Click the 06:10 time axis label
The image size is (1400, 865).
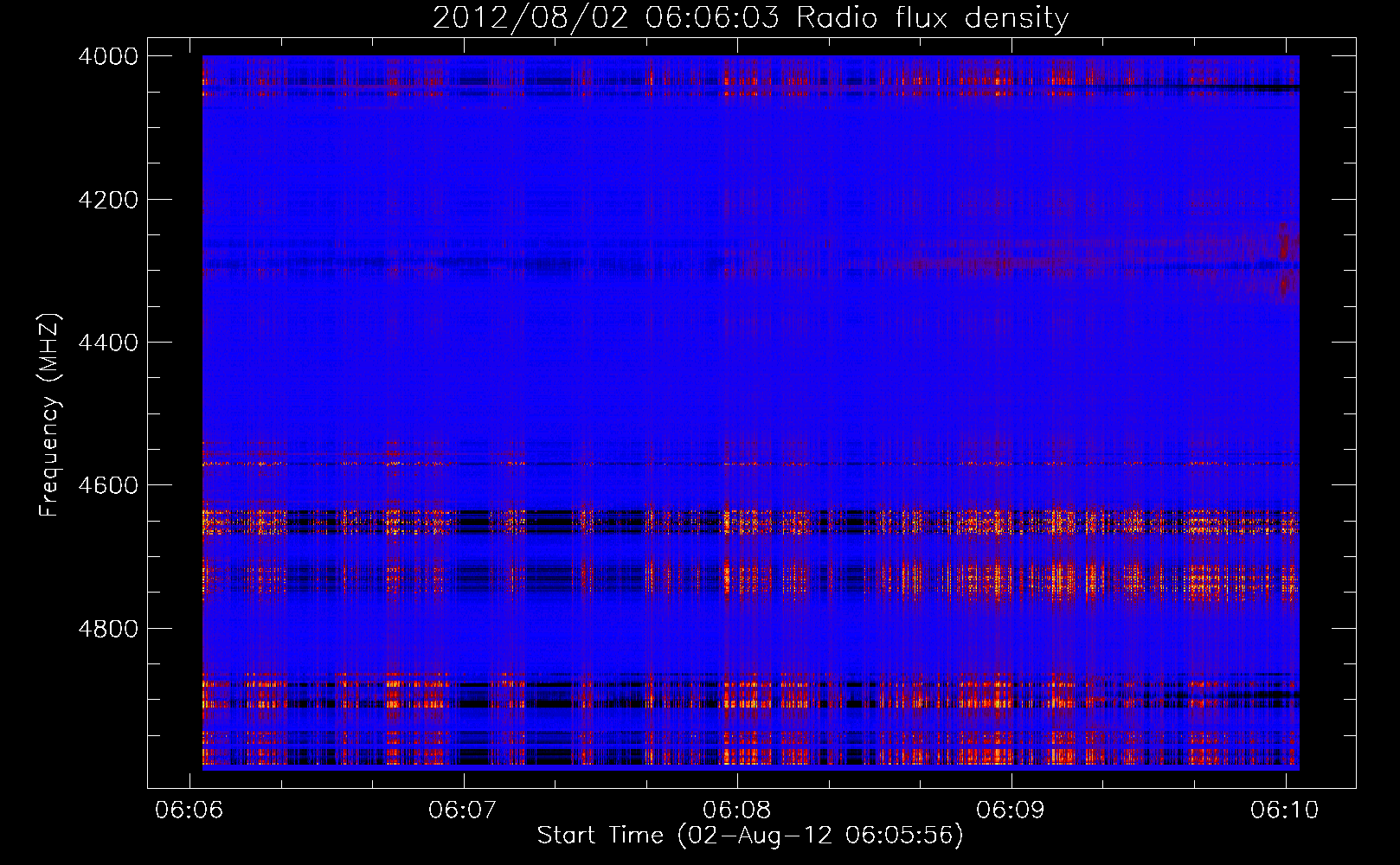[1285, 810]
